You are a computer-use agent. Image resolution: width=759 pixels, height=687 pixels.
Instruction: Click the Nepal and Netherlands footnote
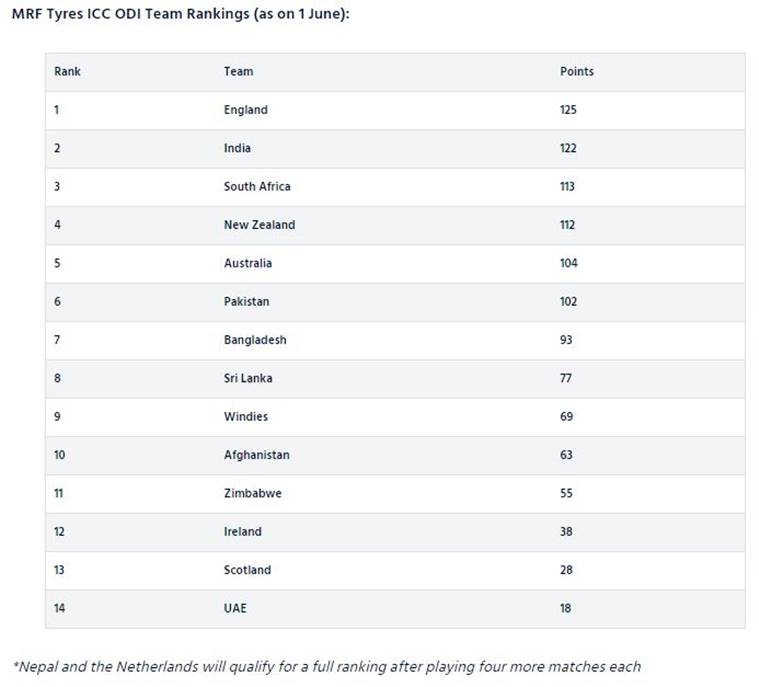click(x=327, y=667)
